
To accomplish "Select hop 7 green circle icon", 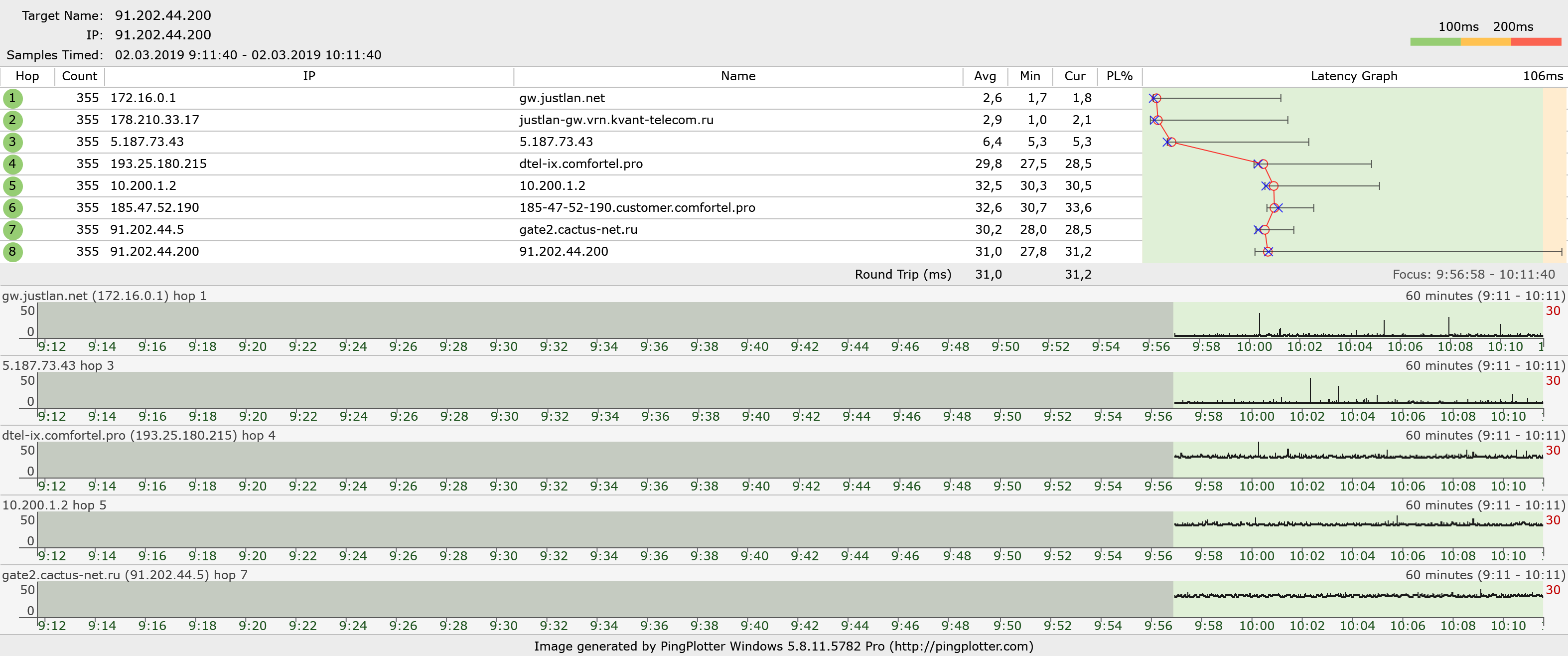I will [x=12, y=230].
